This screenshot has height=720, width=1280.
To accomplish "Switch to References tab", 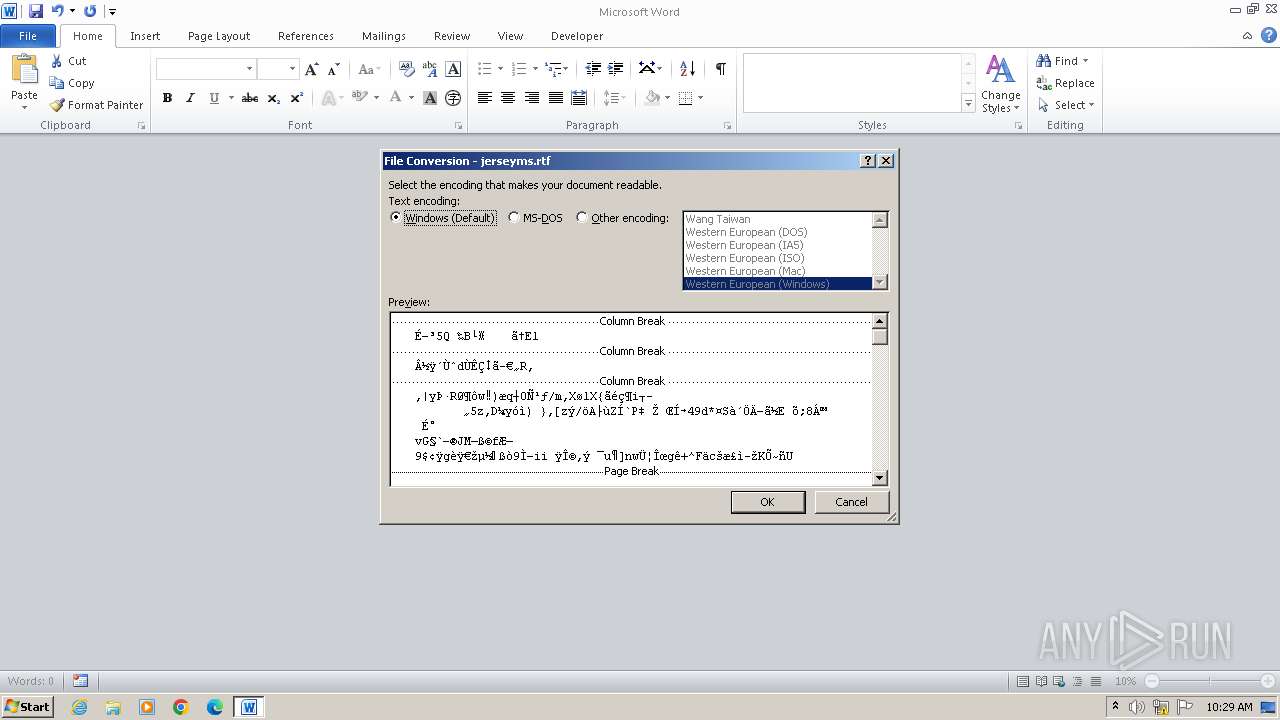I will [x=306, y=36].
